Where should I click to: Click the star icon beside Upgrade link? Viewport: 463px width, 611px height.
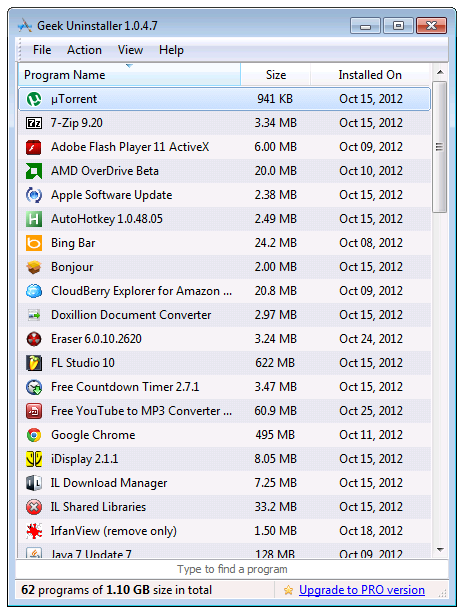(x=288, y=590)
